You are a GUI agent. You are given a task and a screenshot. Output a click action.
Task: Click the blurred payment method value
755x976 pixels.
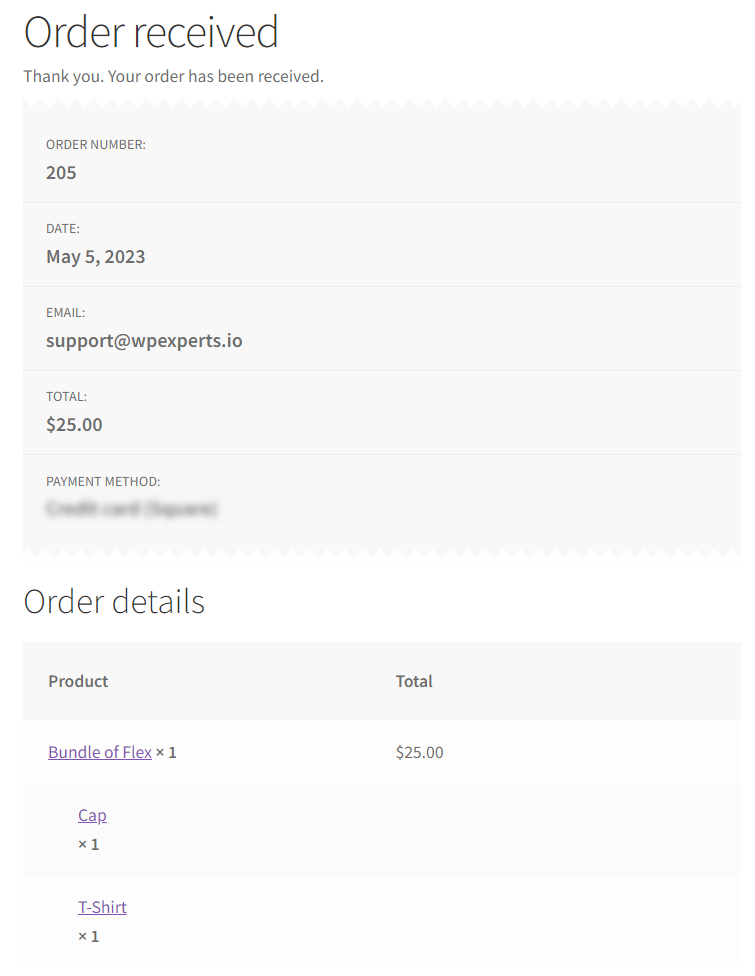[131, 509]
